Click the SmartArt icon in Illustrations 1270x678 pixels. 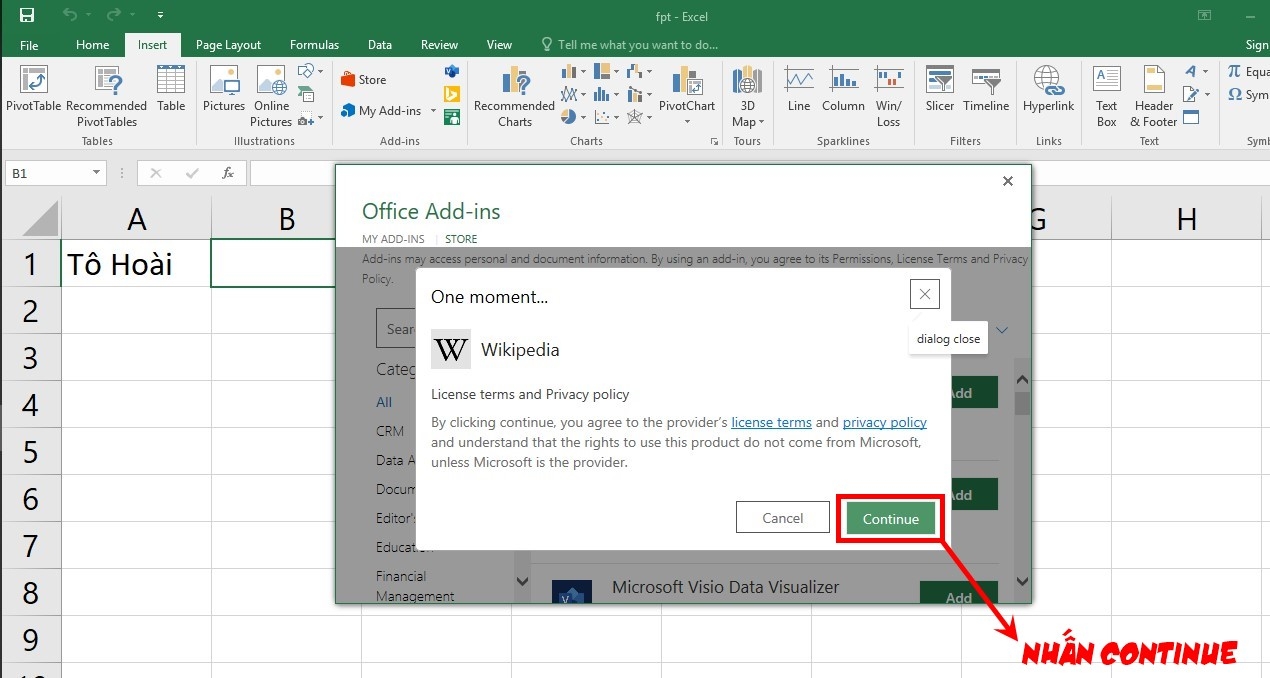point(307,95)
